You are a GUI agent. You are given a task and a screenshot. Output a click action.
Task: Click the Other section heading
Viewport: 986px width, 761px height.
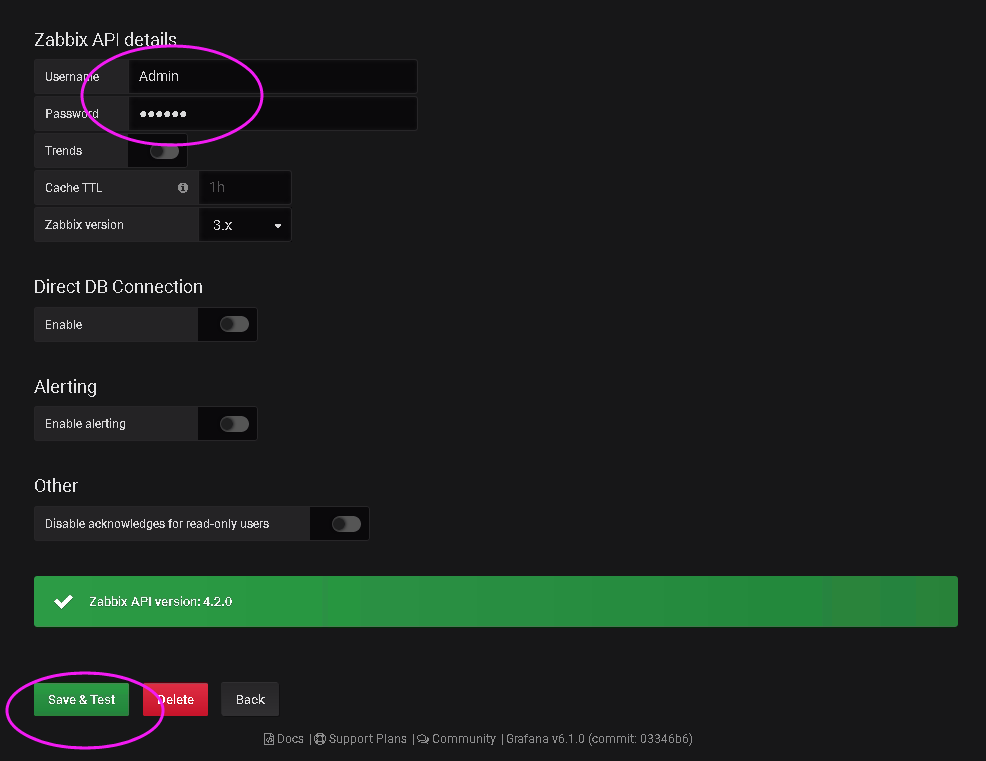coord(56,486)
